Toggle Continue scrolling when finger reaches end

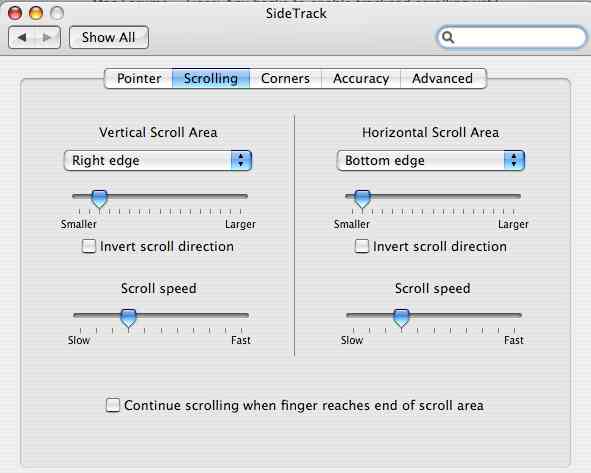coord(113,405)
